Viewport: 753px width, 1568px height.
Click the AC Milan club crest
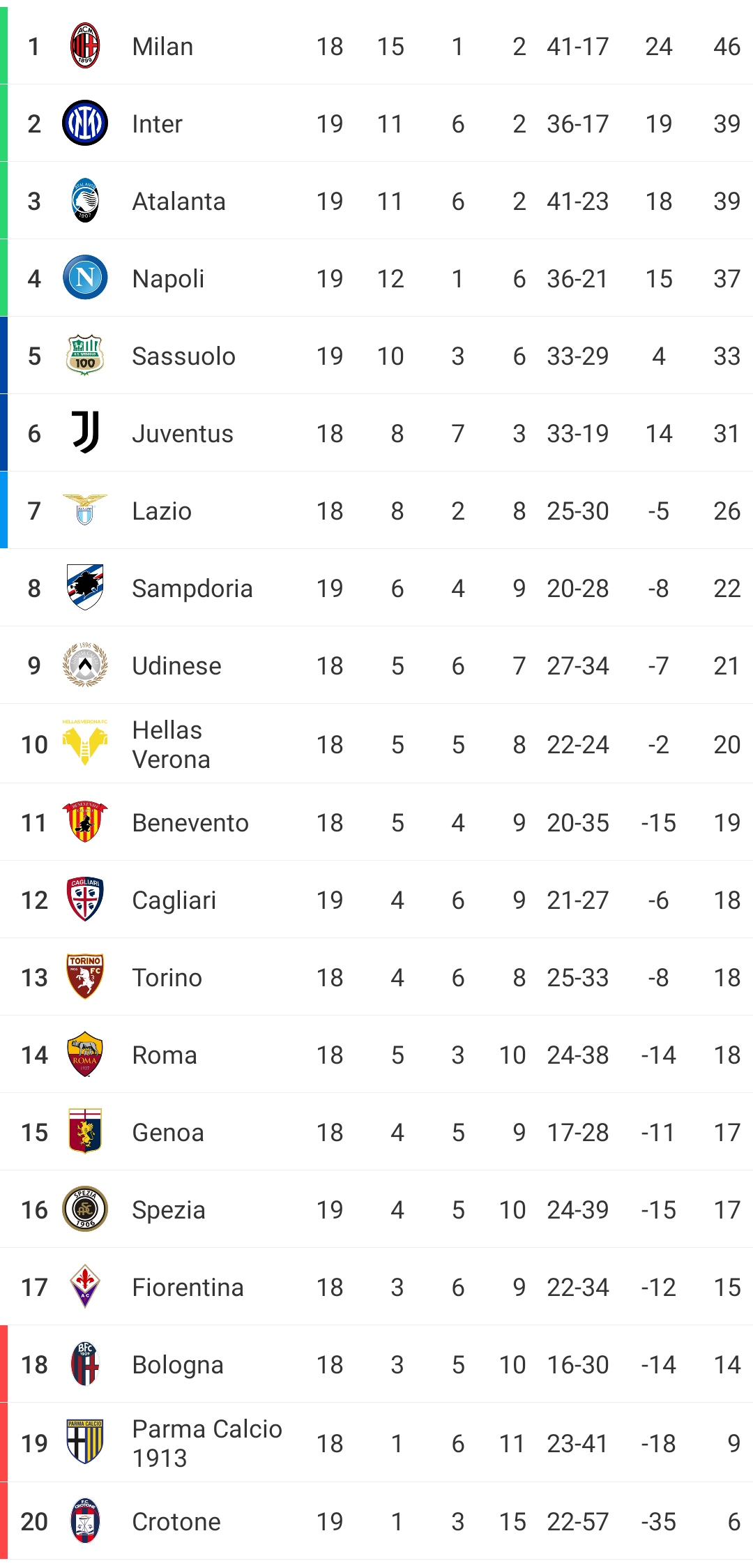click(x=85, y=46)
